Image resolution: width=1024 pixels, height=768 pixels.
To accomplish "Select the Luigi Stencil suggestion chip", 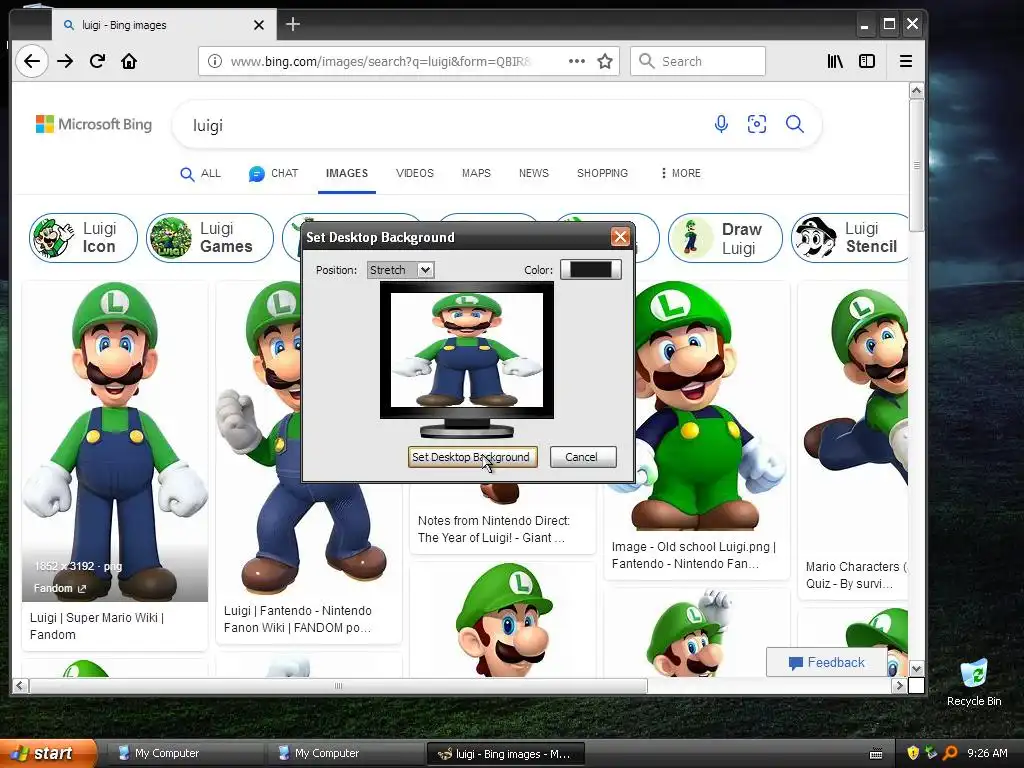I will click(x=849, y=238).
